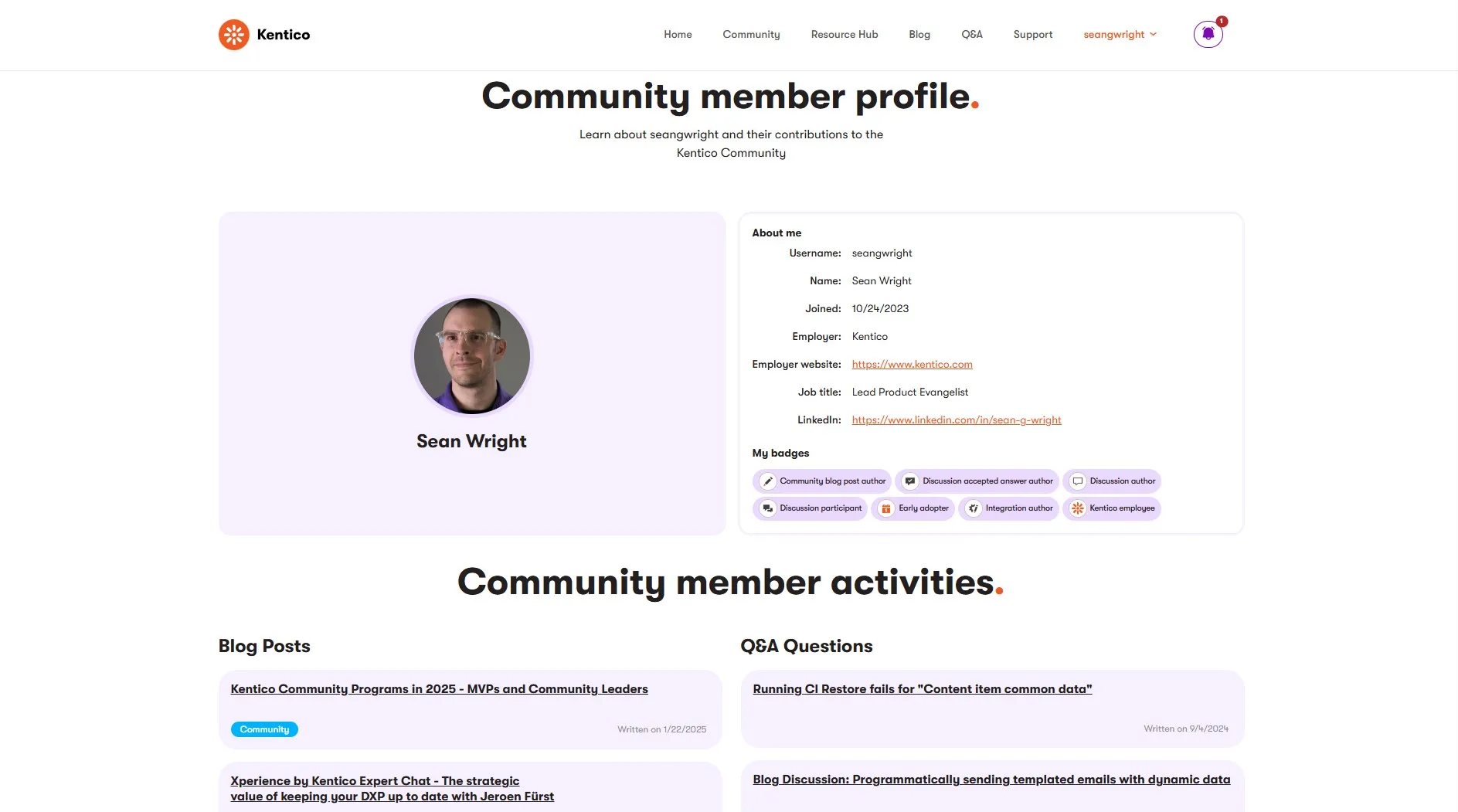This screenshot has width=1458, height=812.
Task: Click the Kentico brand name text
Action: click(283, 35)
